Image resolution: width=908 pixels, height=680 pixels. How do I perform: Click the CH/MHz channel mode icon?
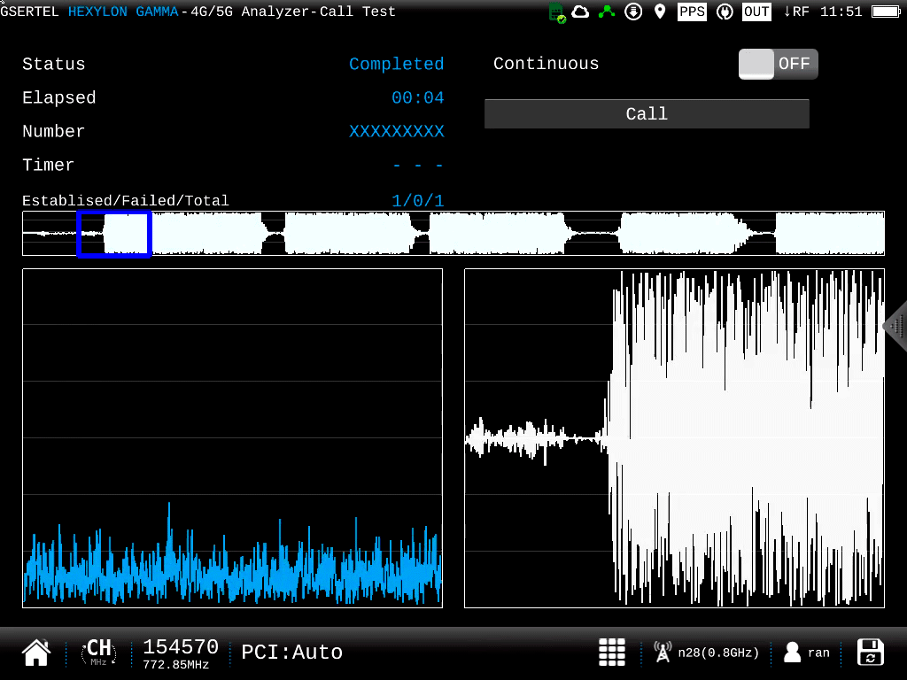pyautogui.click(x=99, y=653)
